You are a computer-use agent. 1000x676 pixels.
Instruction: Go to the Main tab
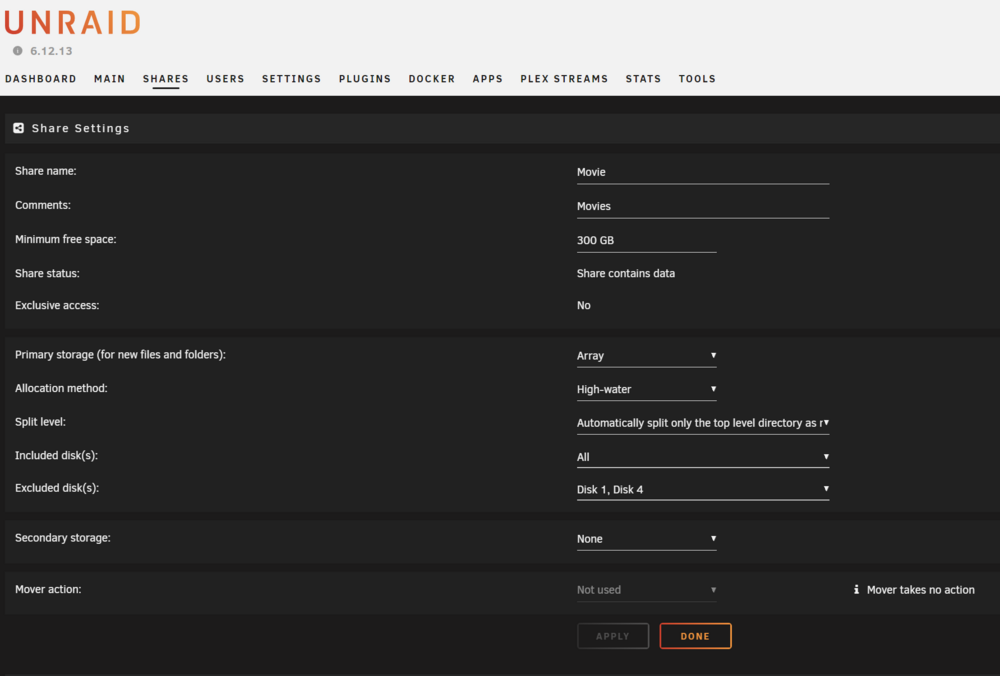(x=110, y=79)
